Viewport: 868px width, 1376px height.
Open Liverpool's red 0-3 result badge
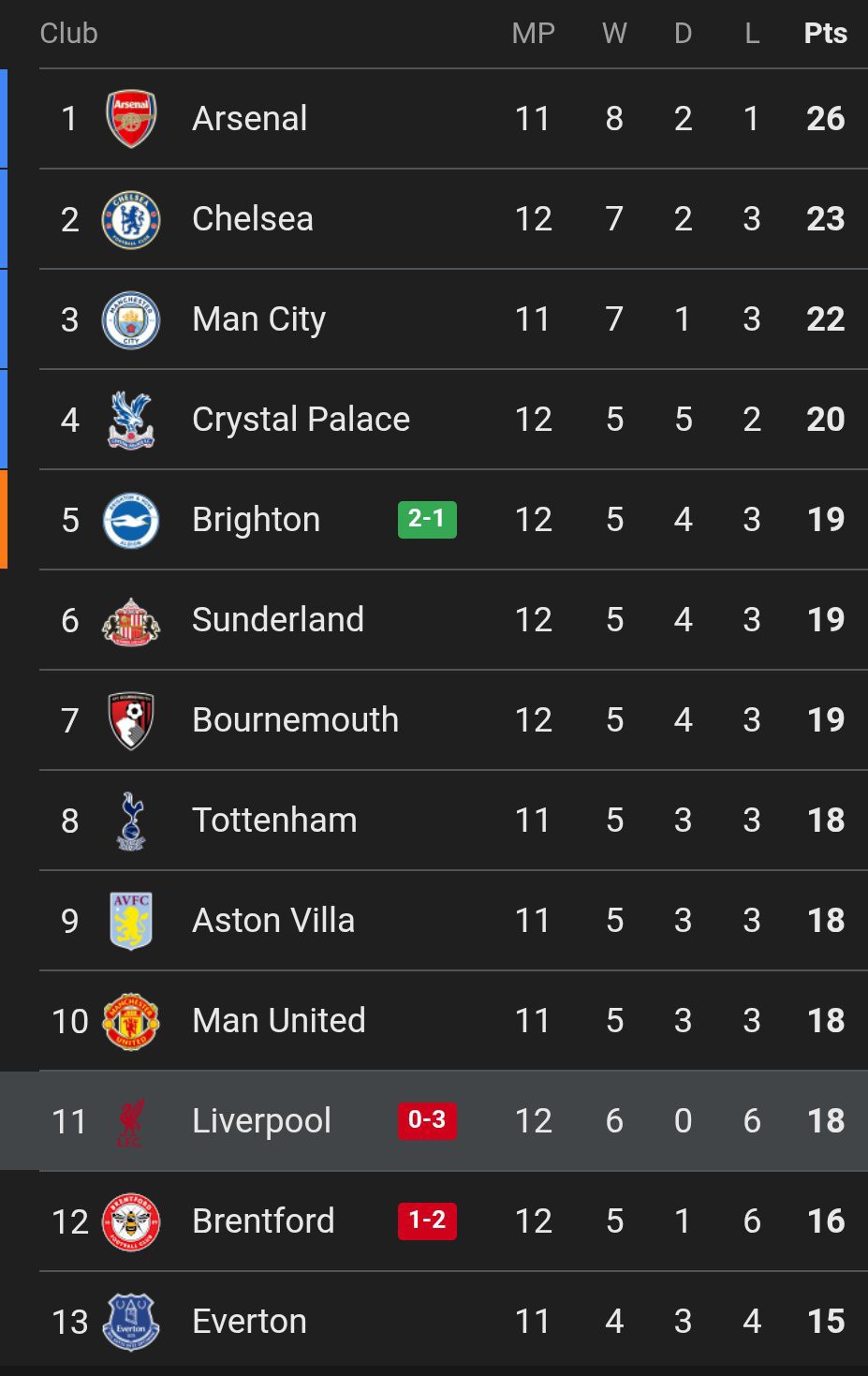pos(427,1120)
